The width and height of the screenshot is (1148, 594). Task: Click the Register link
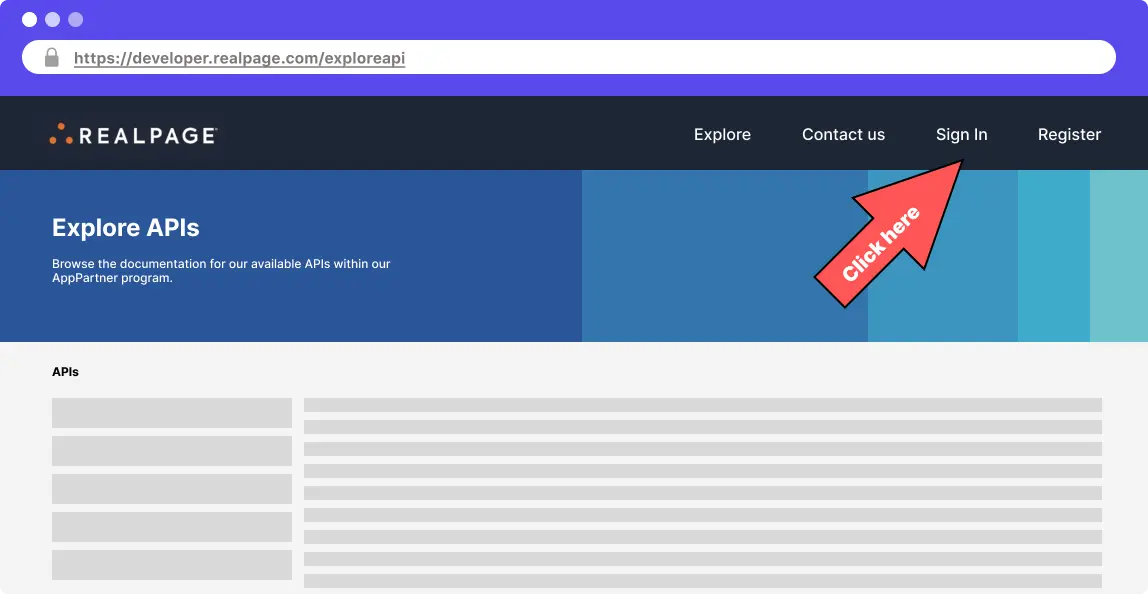1069,135
